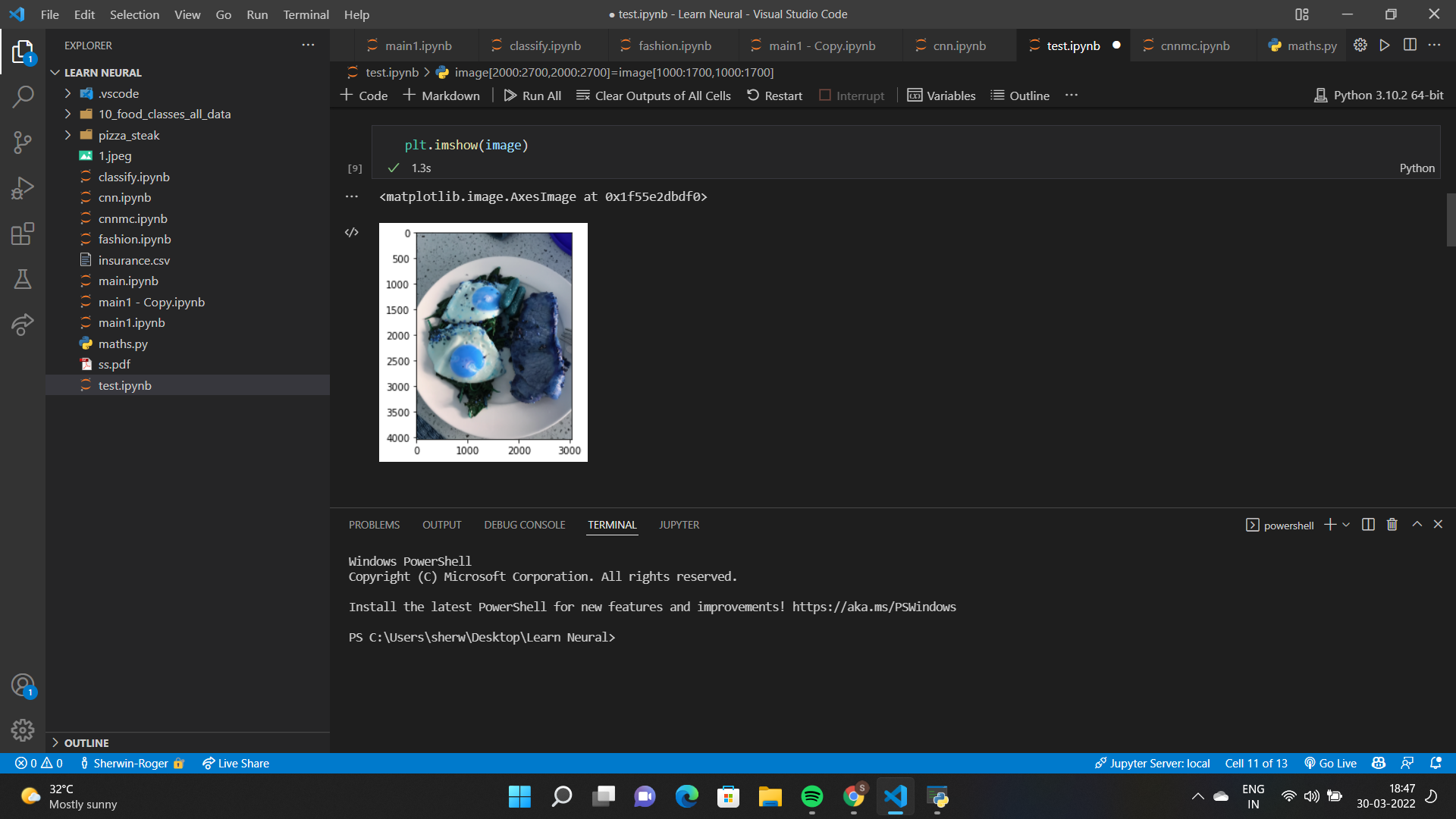Open the Run and Debug view
This screenshot has width=1456, height=819.
click(23, 187)
